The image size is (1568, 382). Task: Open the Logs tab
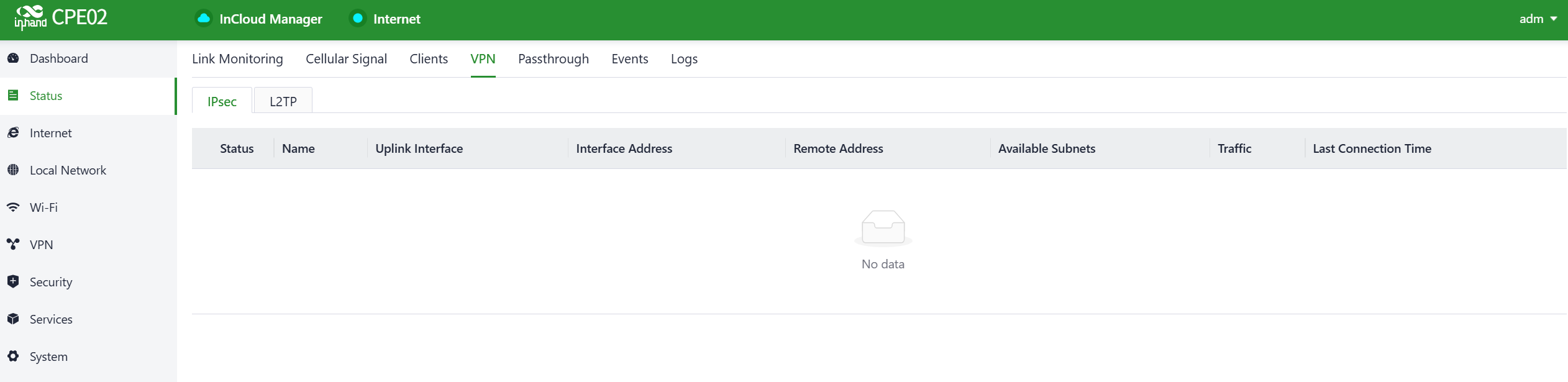[x=684, y=59]
